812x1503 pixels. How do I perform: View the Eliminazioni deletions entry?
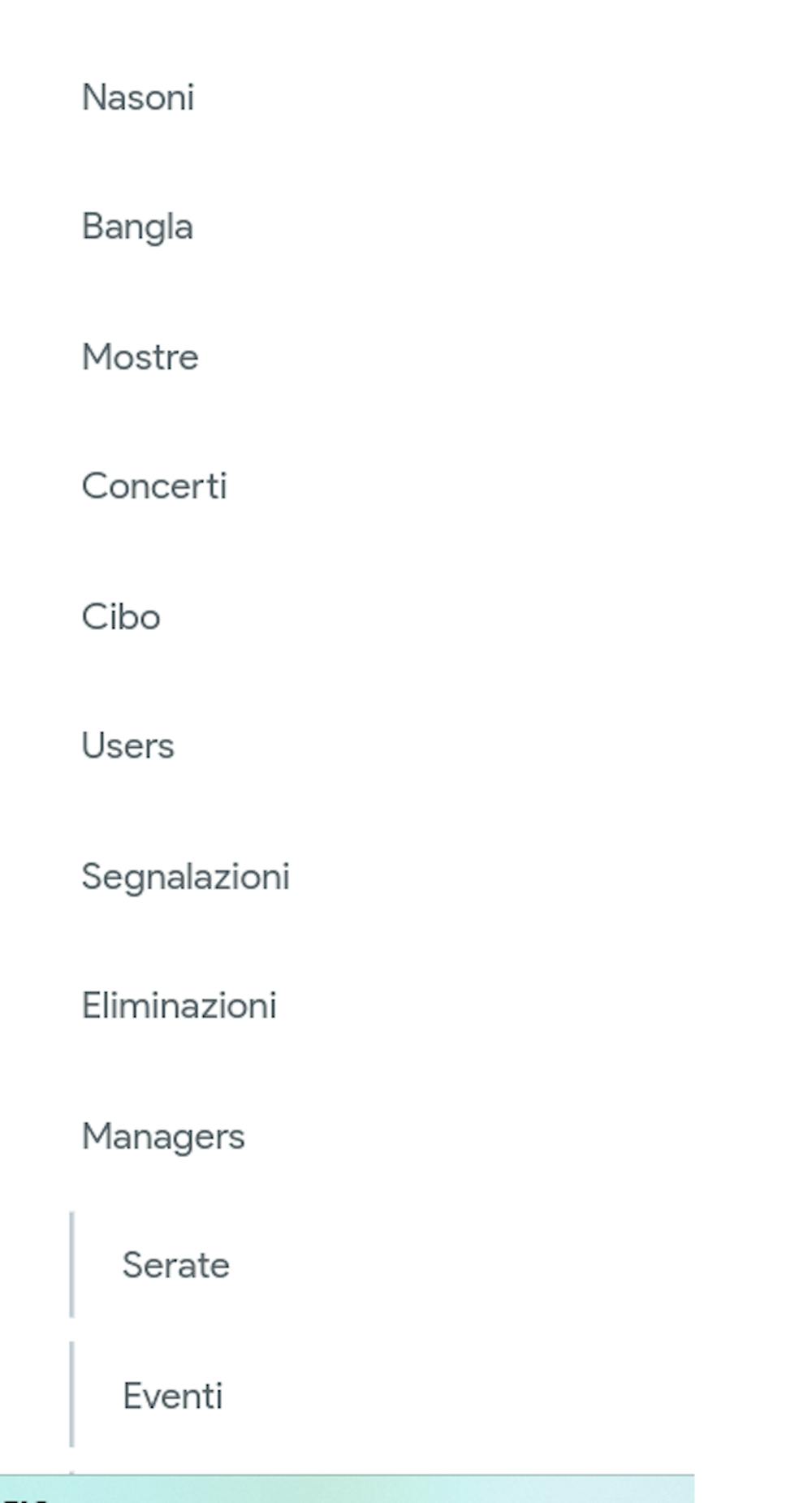[x=179, y=1006]
